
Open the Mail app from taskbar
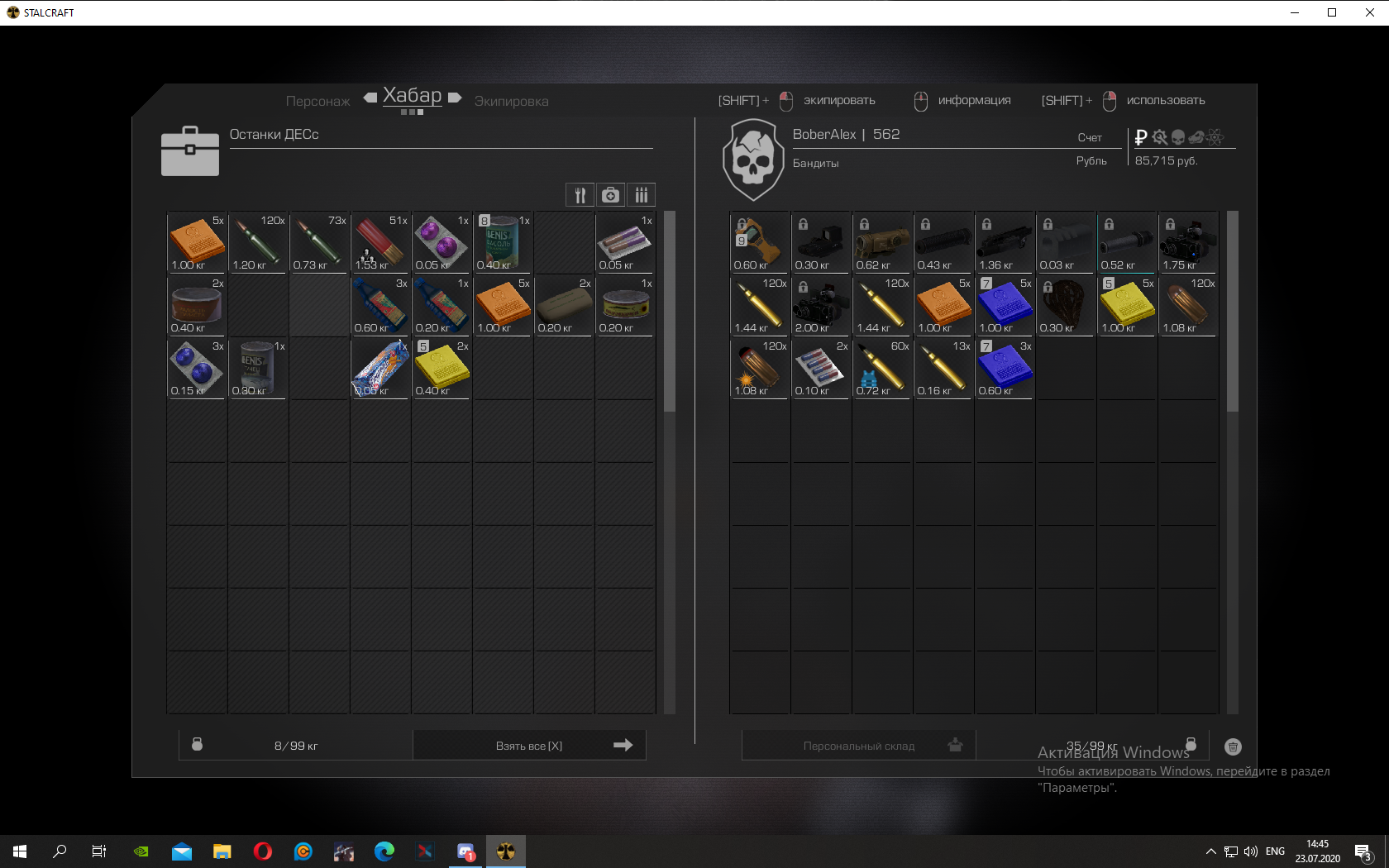(x=182, y=851)
